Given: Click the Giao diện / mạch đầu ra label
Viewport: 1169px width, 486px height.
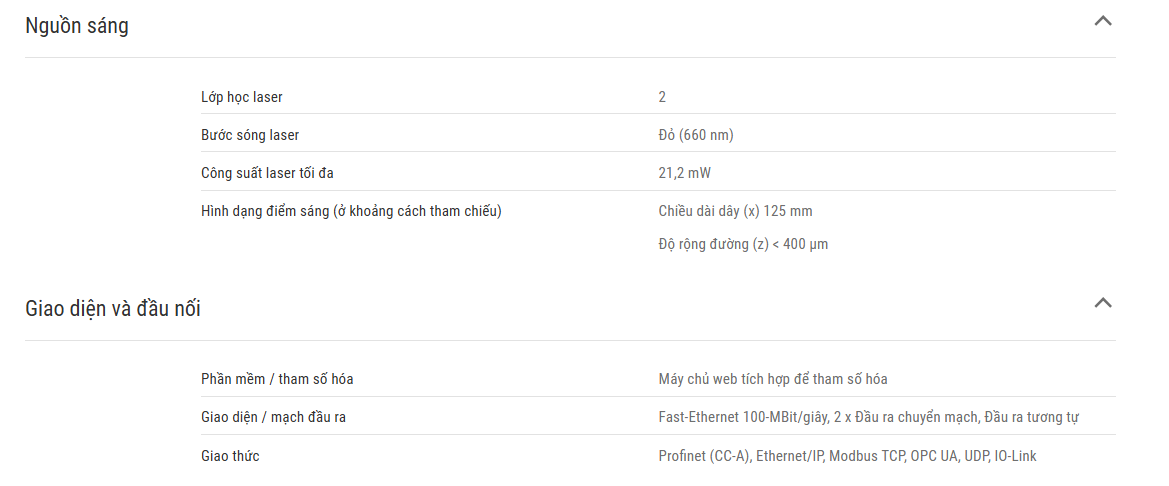Looking at the screenshot, I should tap(274, 417).
